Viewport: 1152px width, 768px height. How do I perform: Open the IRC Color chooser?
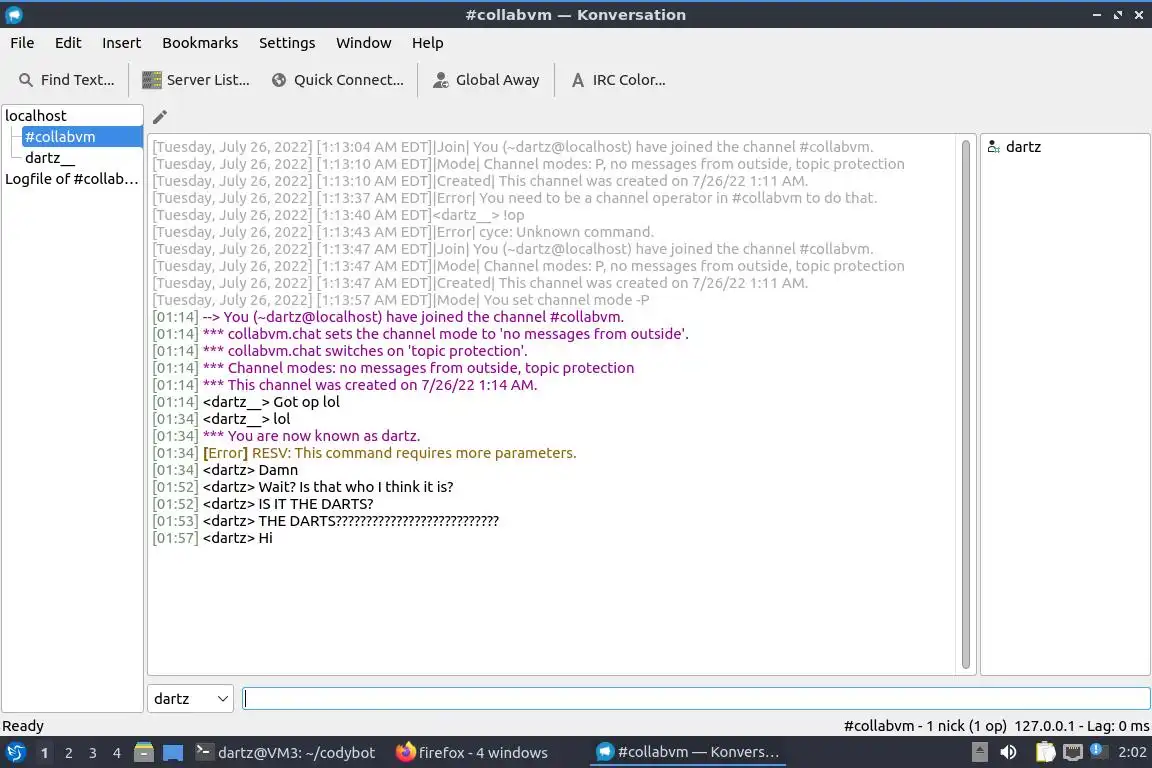click(618, 80)
